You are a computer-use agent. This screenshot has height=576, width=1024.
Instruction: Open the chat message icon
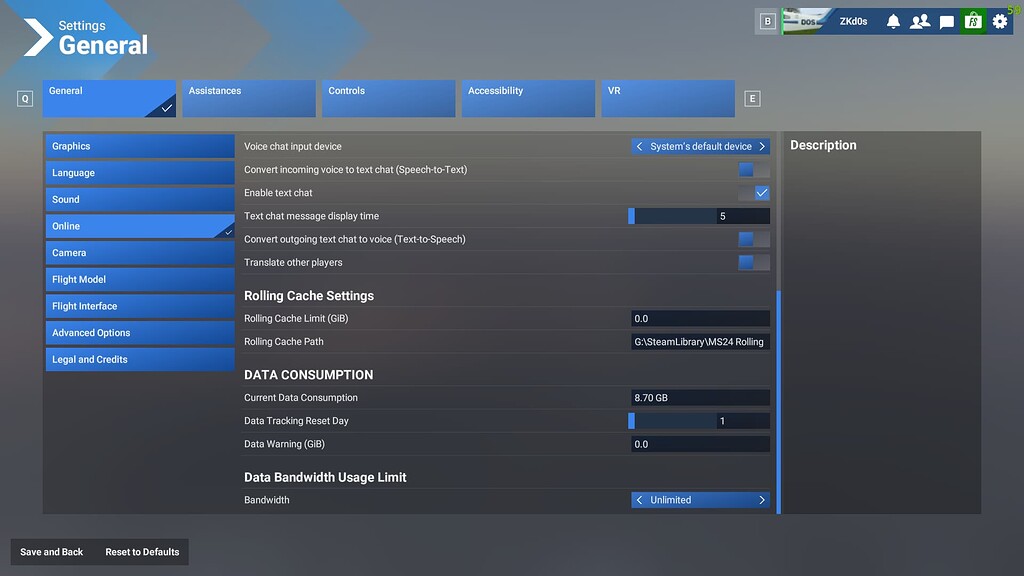tap(946, 21)
